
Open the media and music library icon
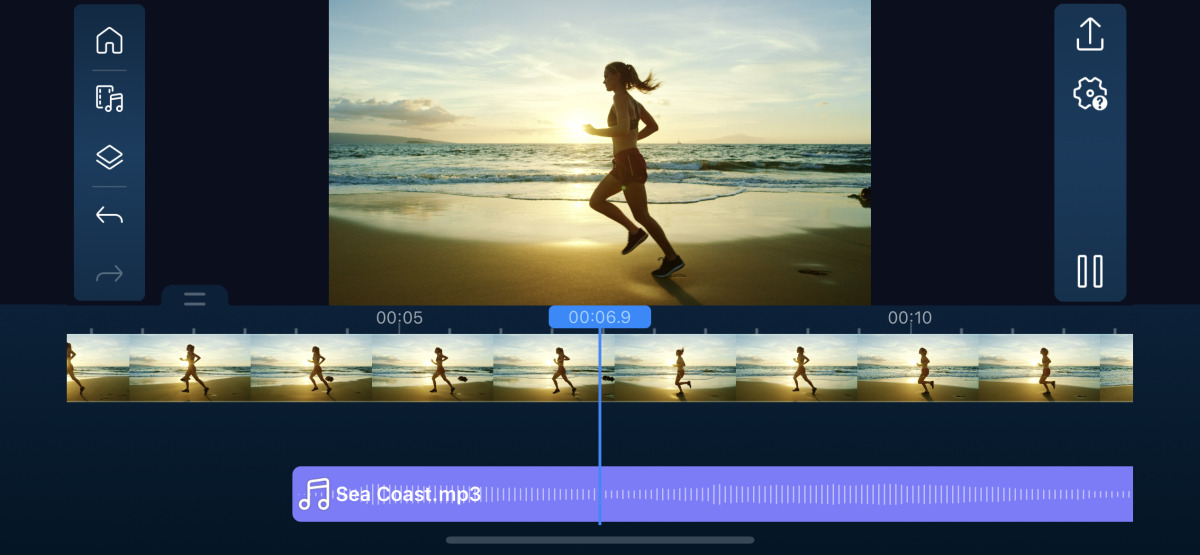109,99
